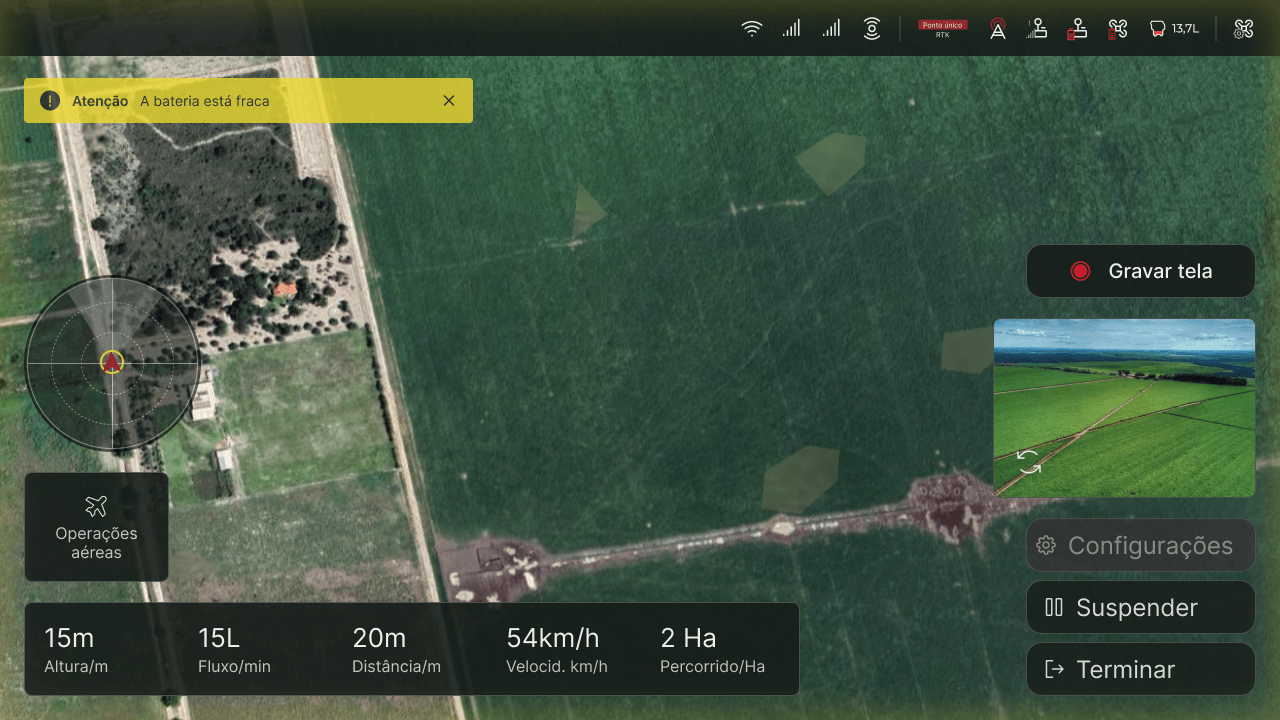Check the remote controller battery icon
The height and width of the screenshot is (720, 1280).
1077,29
